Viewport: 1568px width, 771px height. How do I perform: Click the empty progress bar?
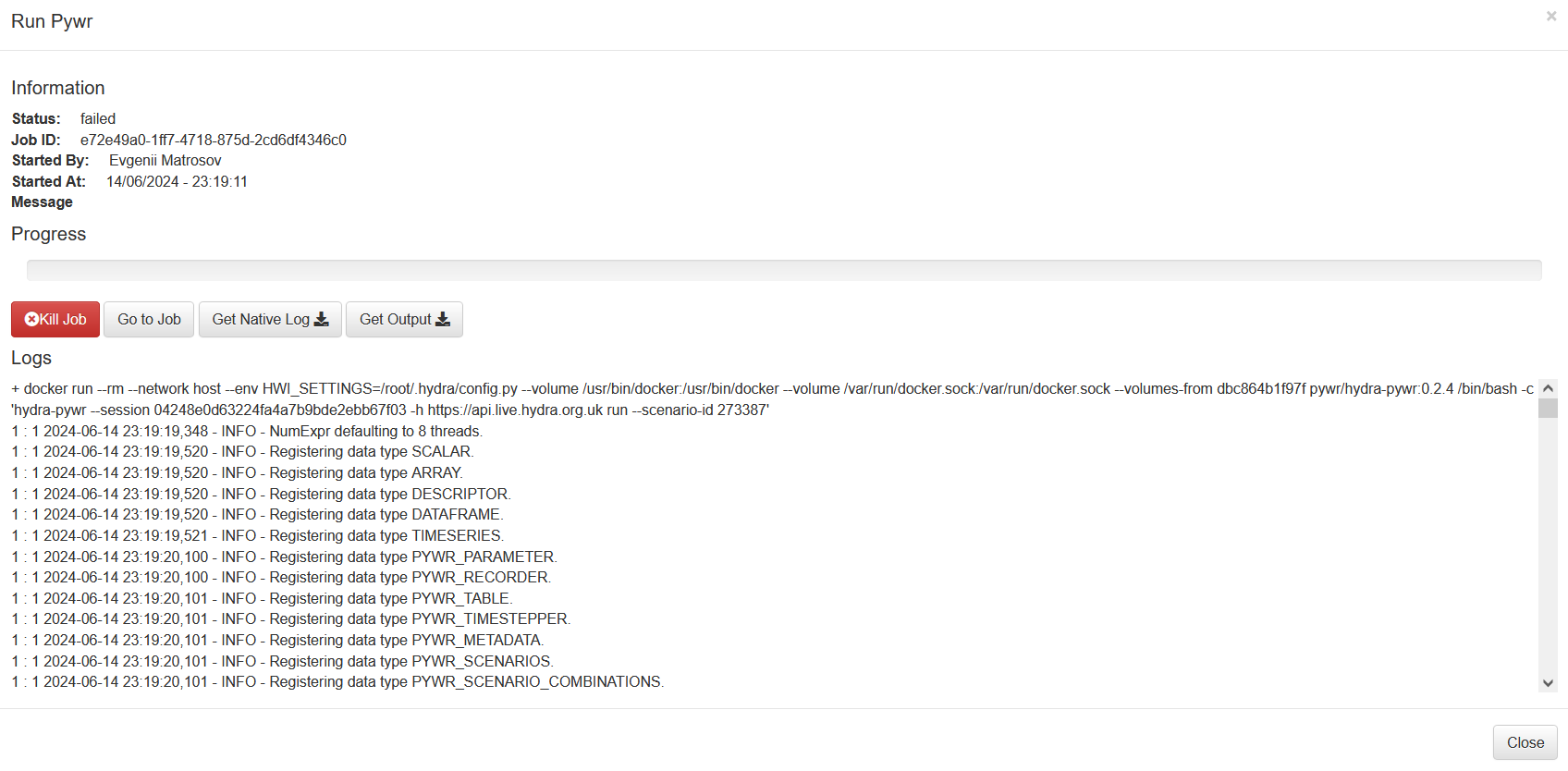pos(783,270)
